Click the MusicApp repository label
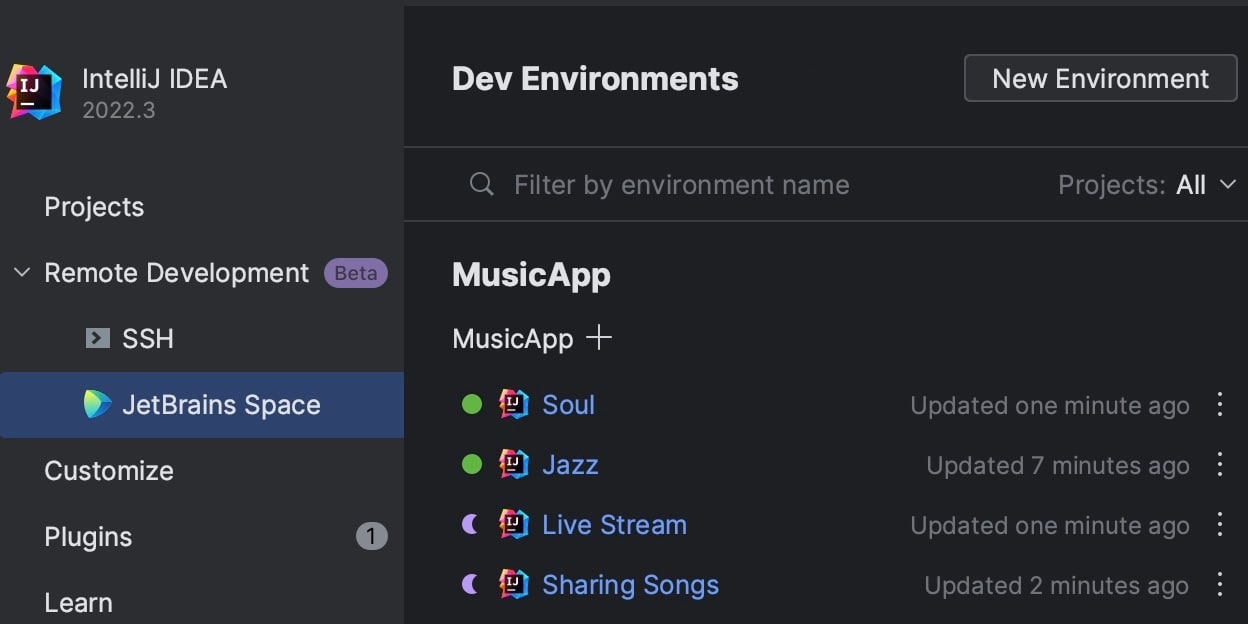The image size is (1248, 624). [x=513, y=339]
